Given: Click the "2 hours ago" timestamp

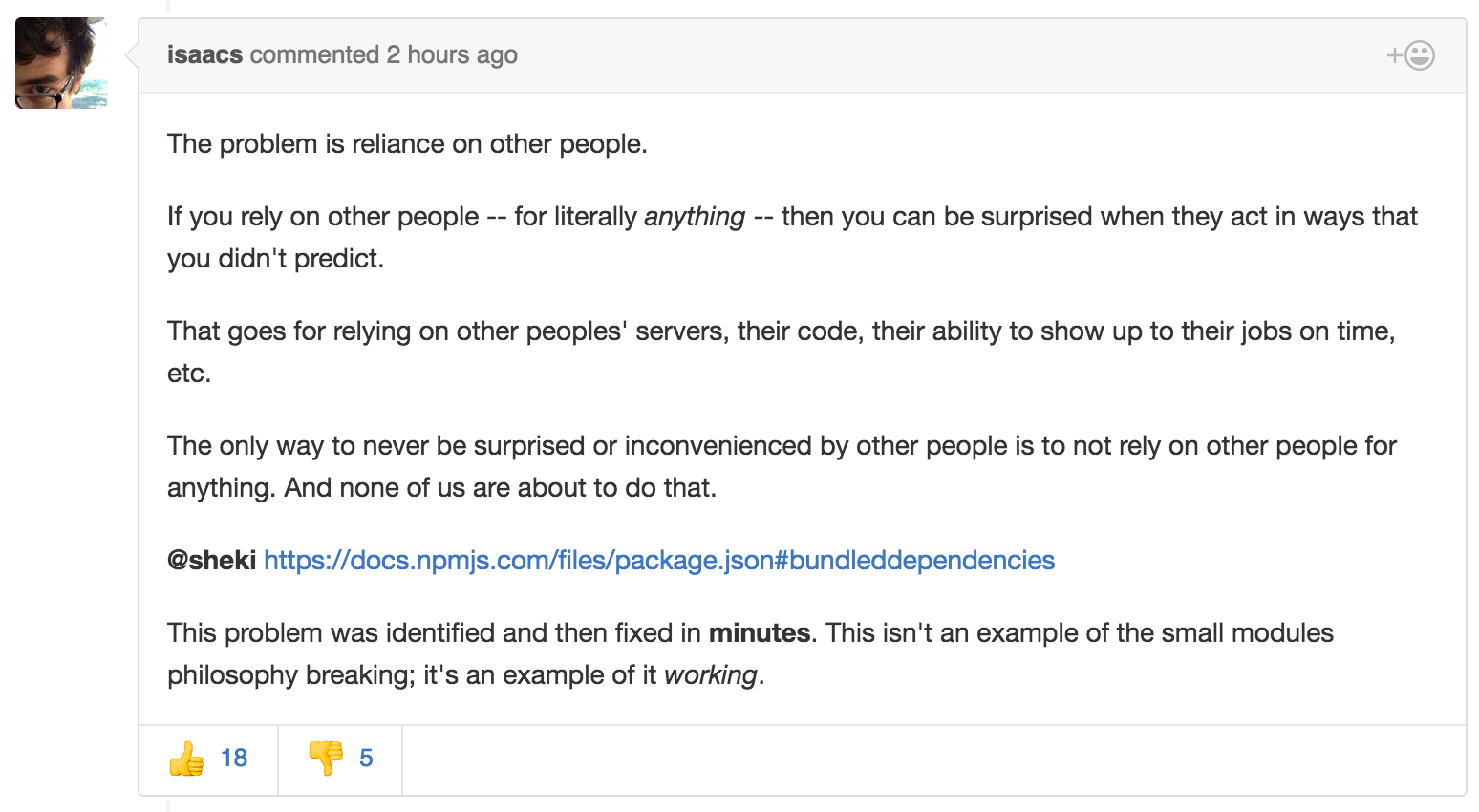Looking at the screenshot, I should (x=452, y=55).
